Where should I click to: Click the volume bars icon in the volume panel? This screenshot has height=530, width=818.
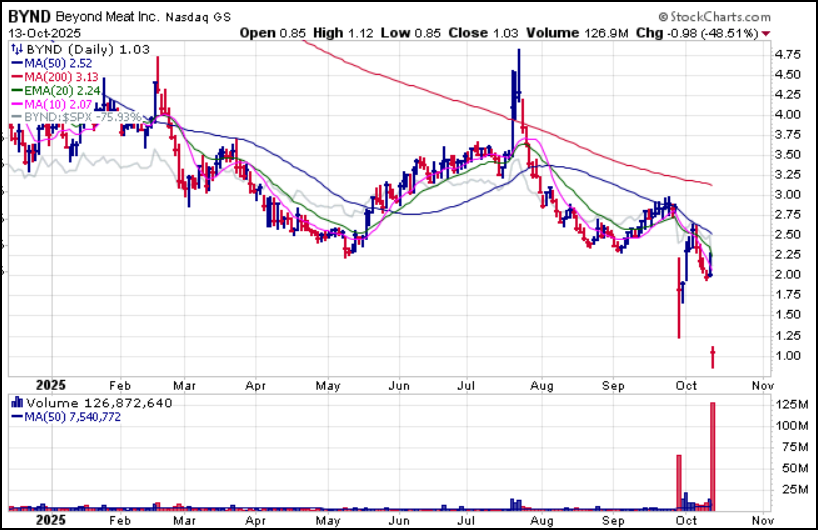[17, 402]
